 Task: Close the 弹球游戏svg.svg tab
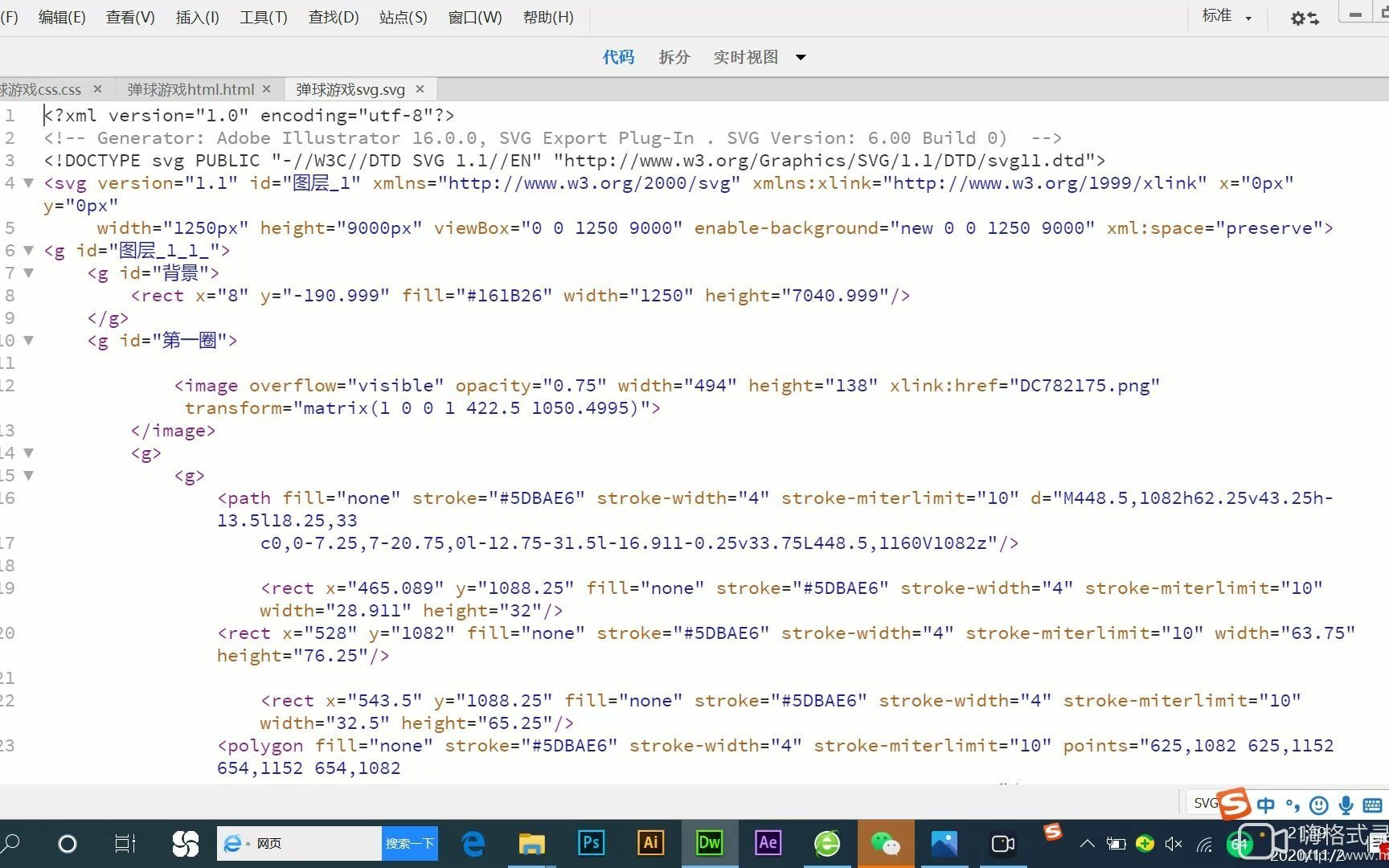click(420, 89)
